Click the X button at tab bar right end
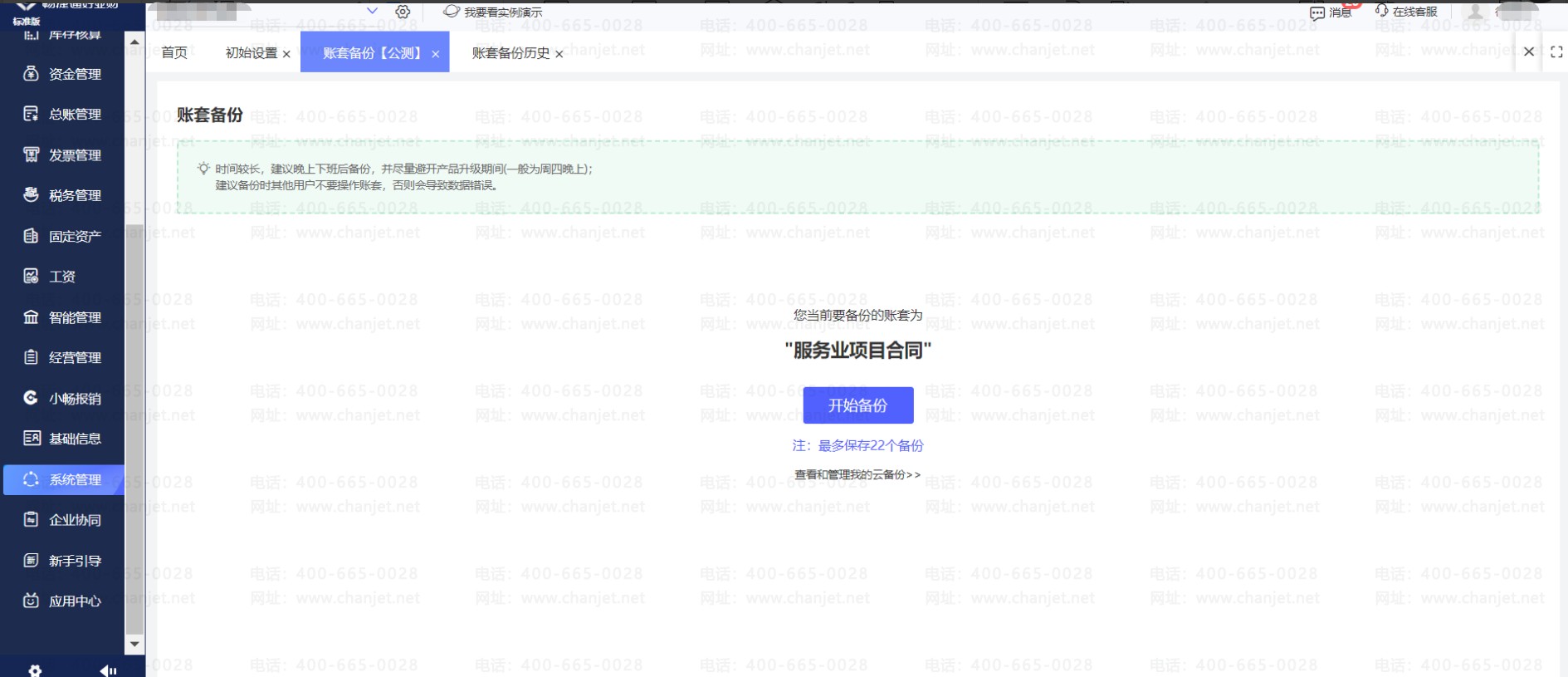 tap(1529, 52)
